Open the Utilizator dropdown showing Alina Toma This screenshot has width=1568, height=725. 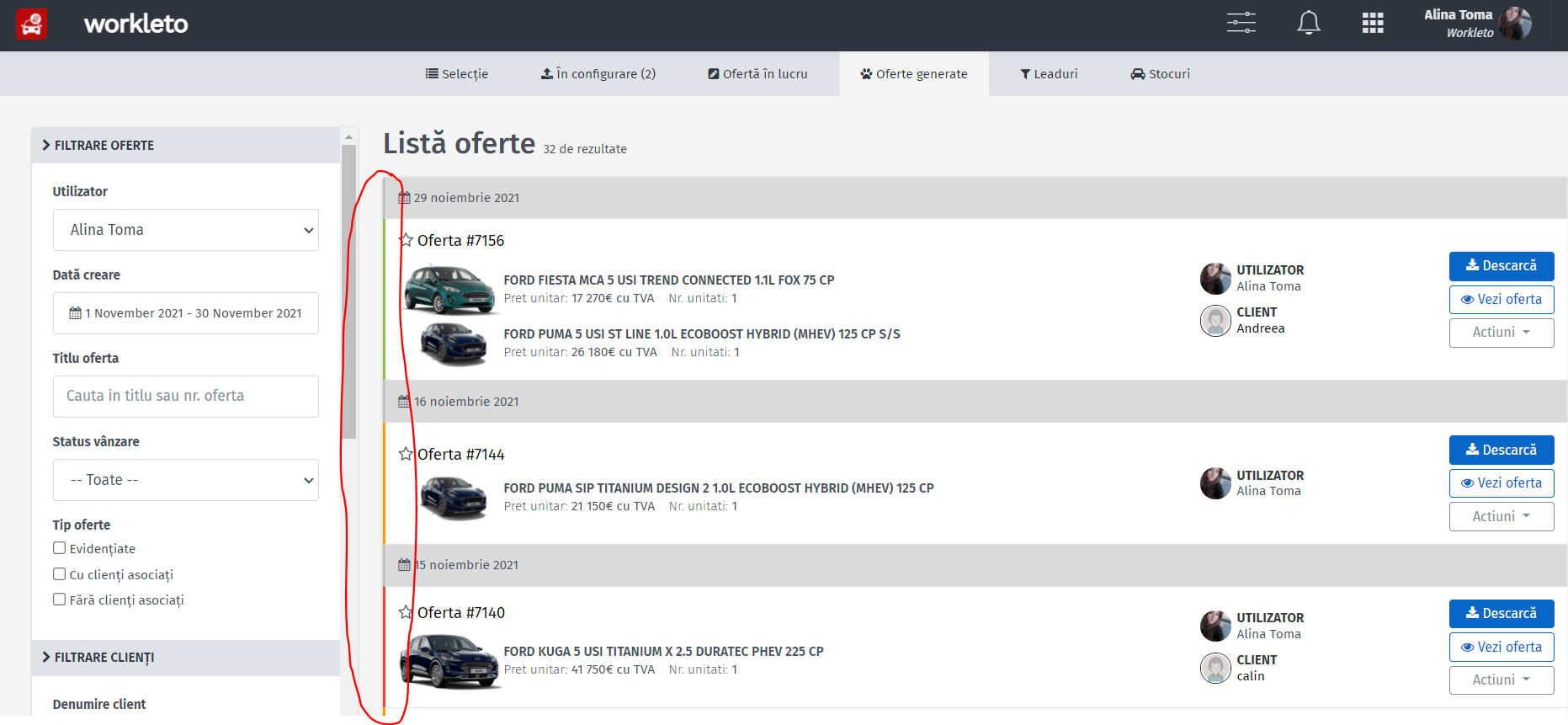tap(186, 230)
